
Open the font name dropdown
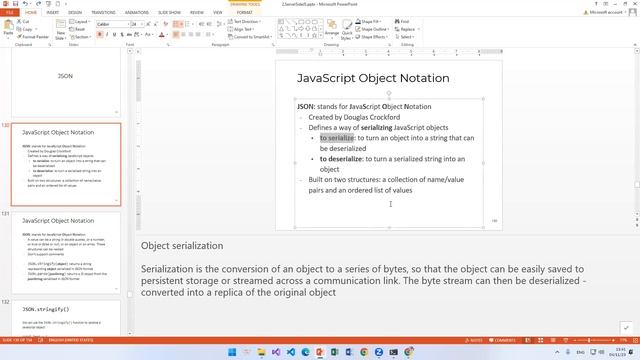point(128,24)
